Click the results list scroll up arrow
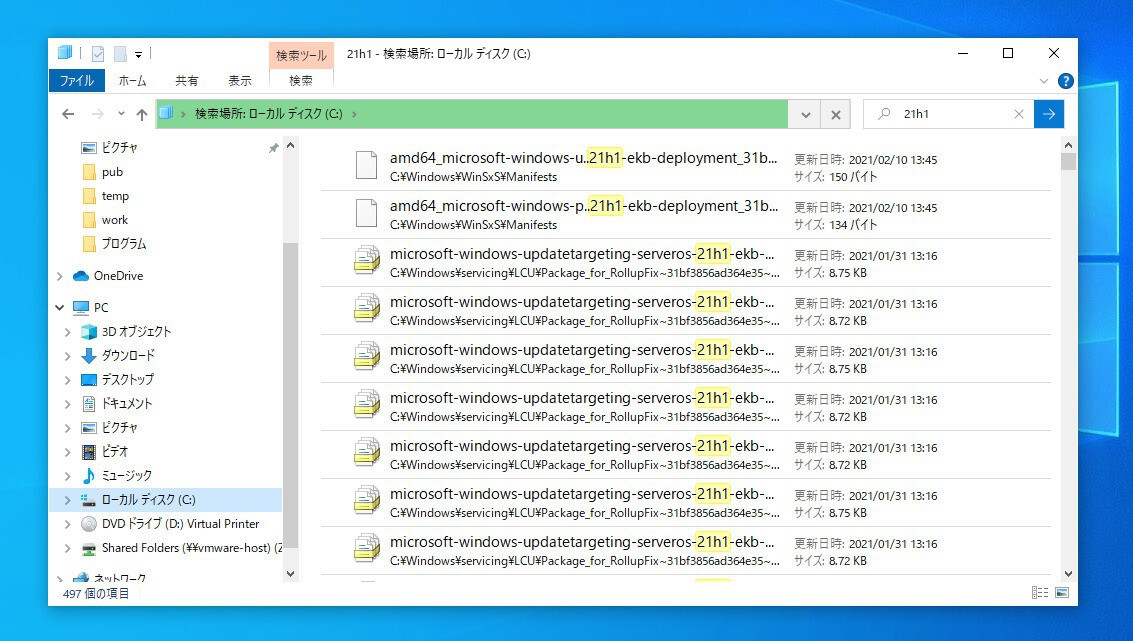This screenshot has width=1133, height=641. [x=1069, y=145]
